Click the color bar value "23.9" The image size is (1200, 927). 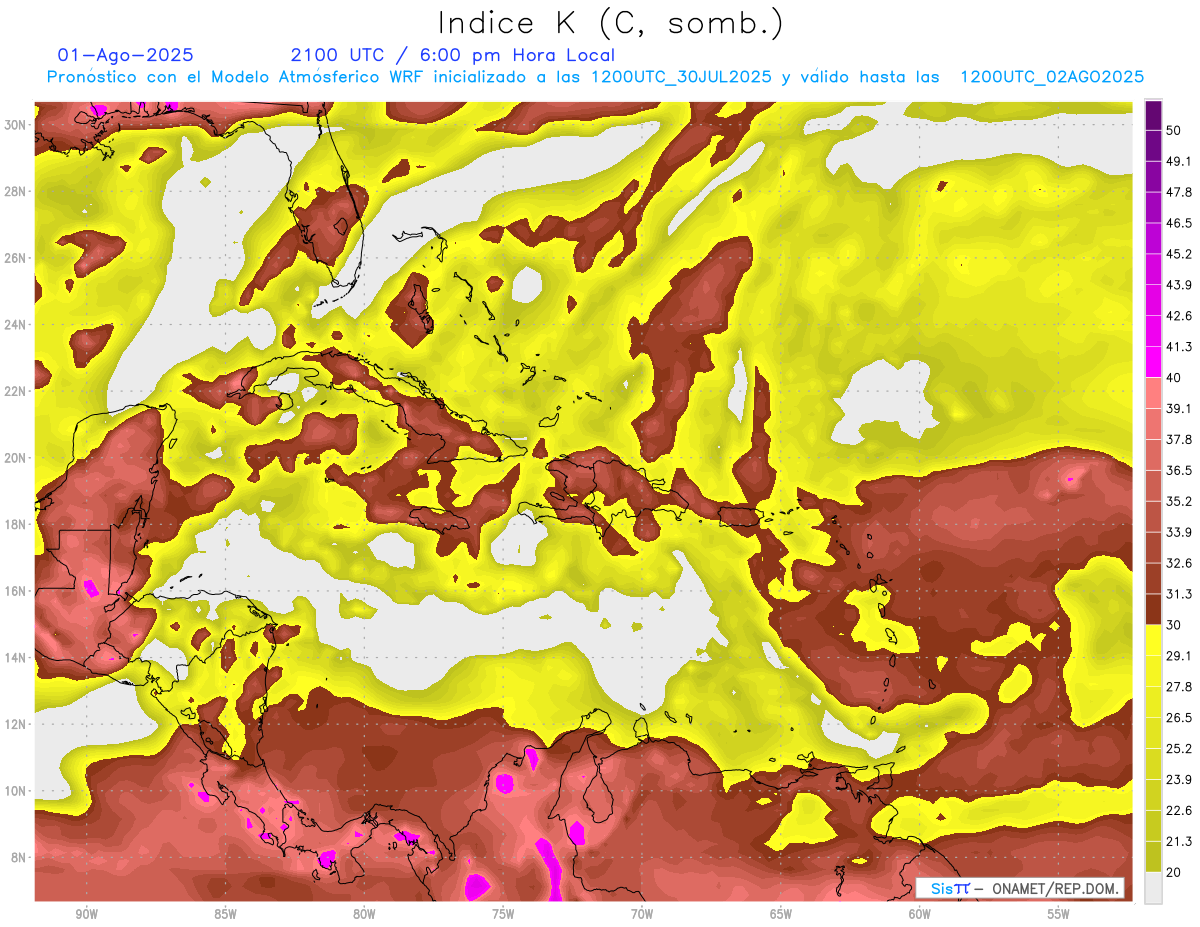[x=1179, y=780]
